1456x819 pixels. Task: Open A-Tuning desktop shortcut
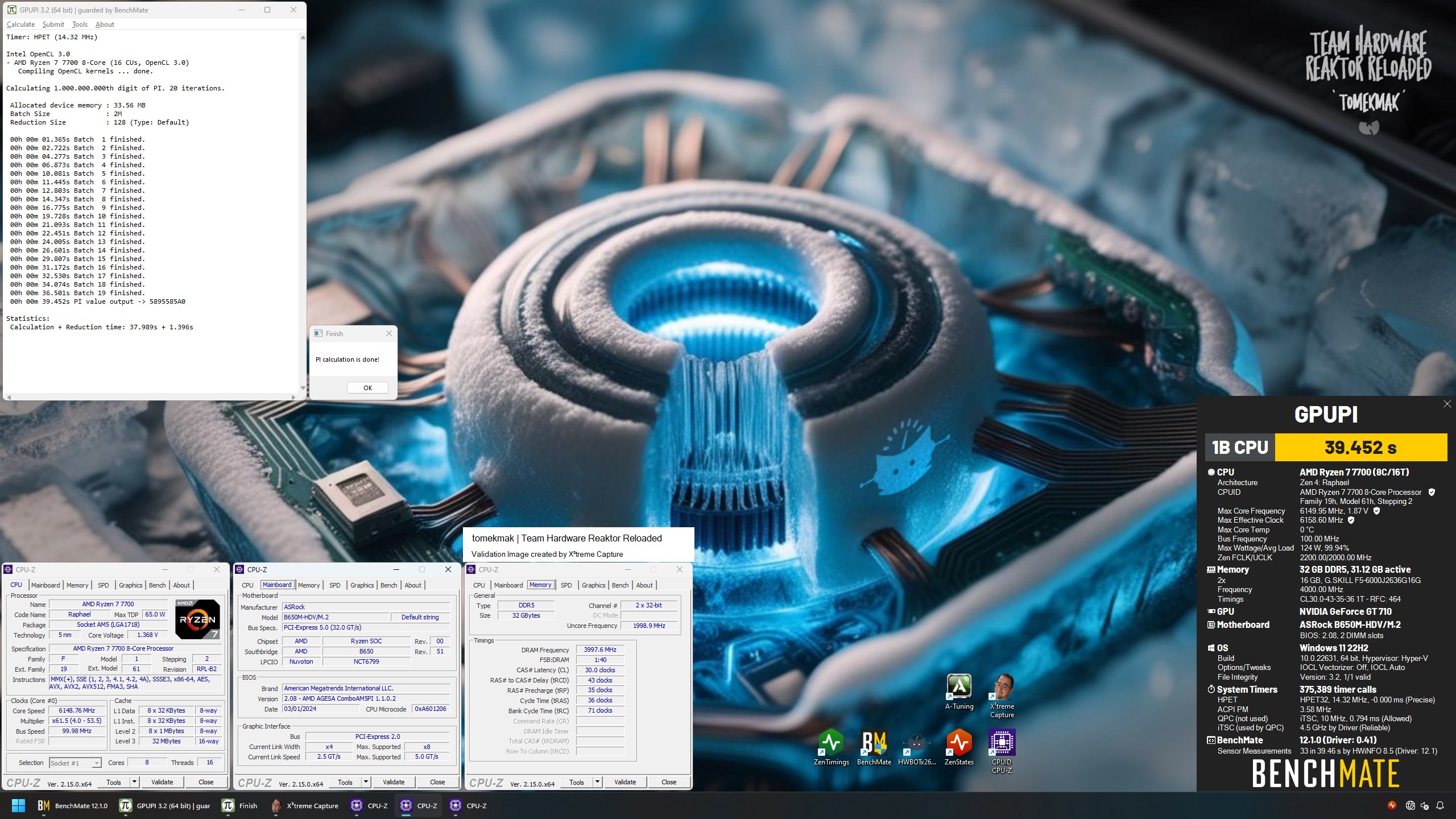[959, 692]
